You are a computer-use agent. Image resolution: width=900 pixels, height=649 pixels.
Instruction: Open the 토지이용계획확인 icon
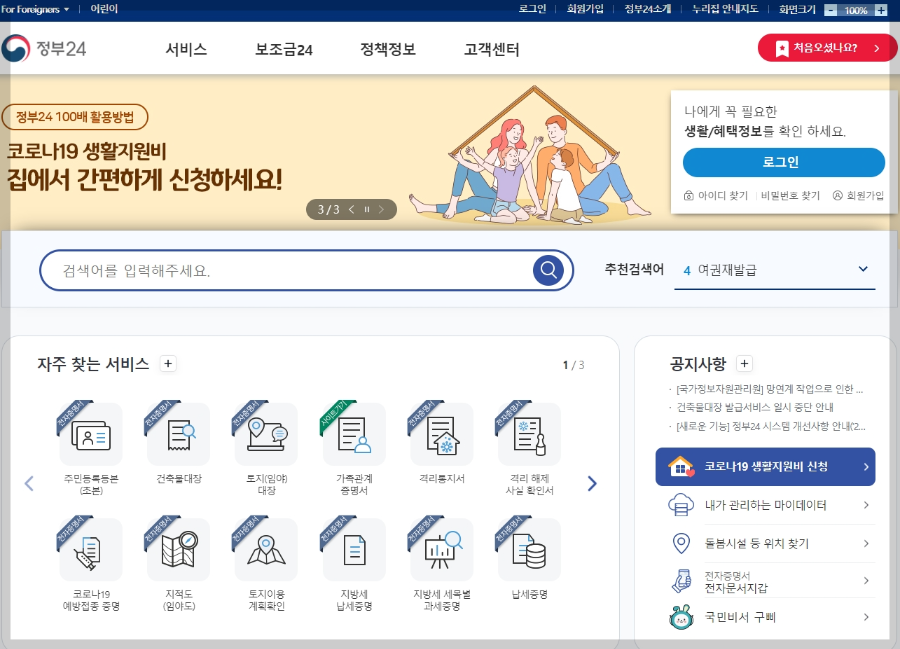pyautogui.click(x=266, y=550)
